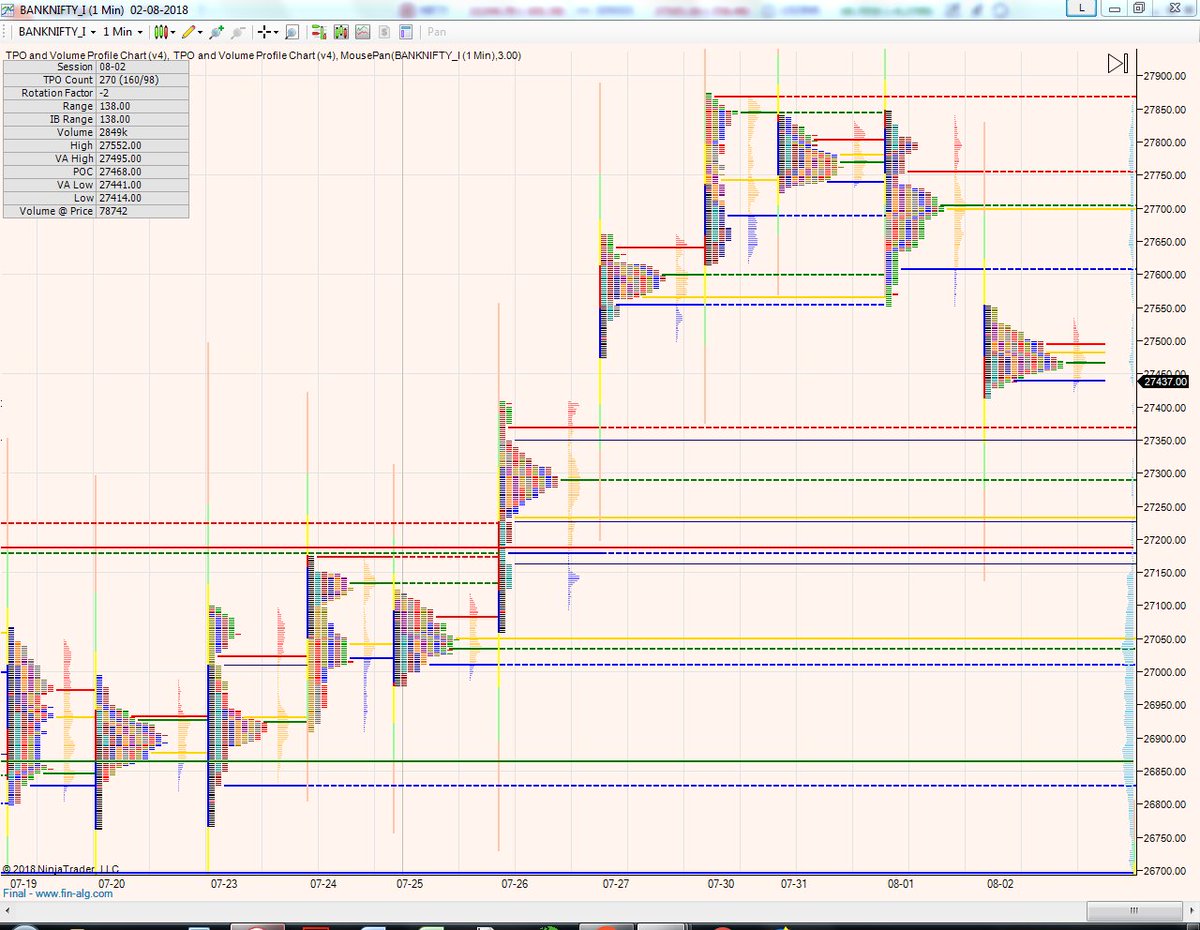Restore the chart window size
This screenshot has height=930, width=1200.
[1138, 7]
